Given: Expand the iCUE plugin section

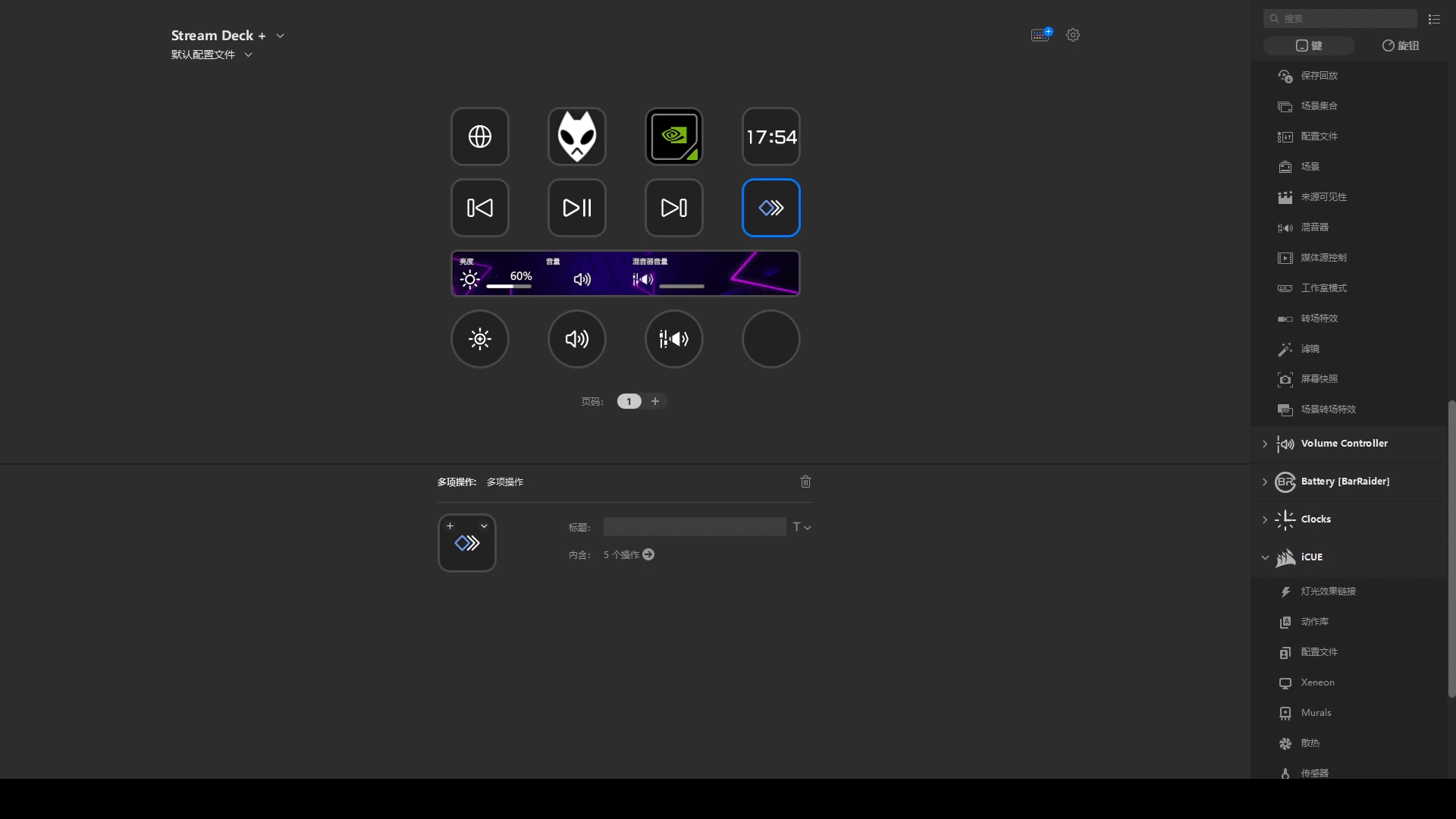Looking at the screenshot, I should [1265, 557].
